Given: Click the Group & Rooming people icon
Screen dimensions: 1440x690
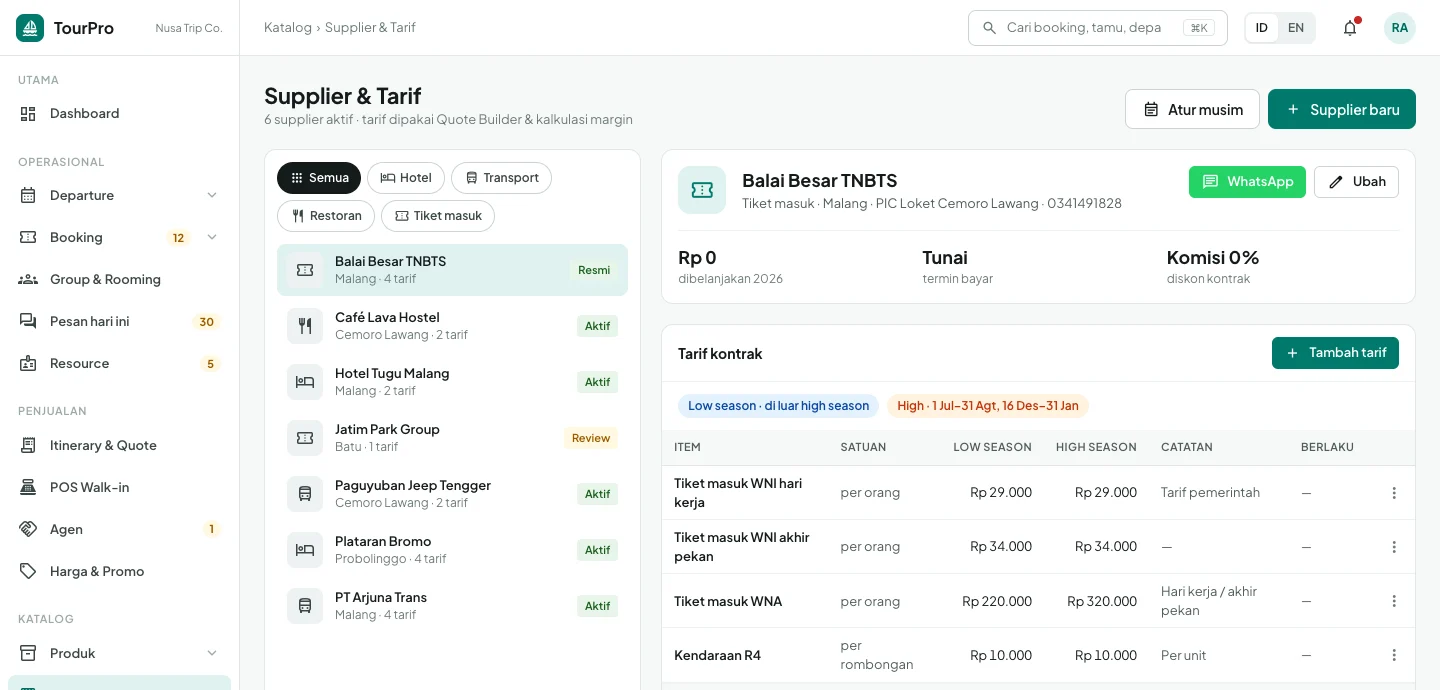Looking at the screenshot, I should tap(28, 280).
